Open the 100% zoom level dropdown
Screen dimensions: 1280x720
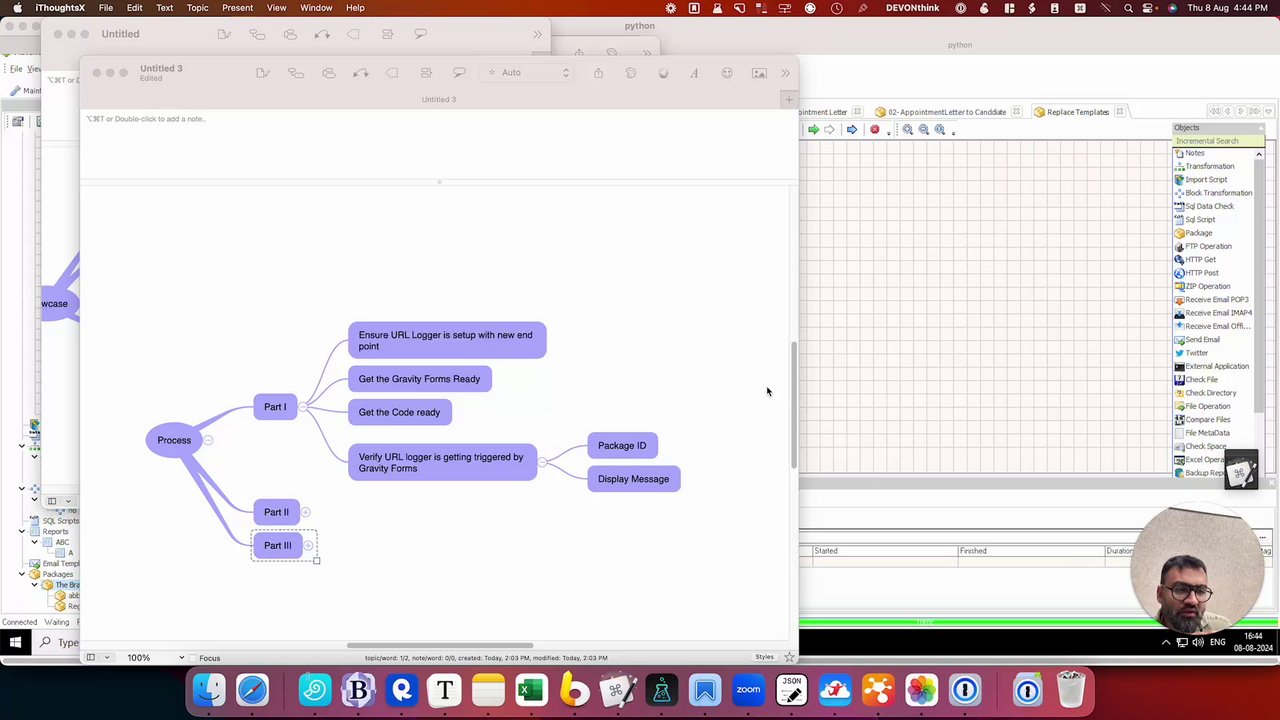point(156,658)
